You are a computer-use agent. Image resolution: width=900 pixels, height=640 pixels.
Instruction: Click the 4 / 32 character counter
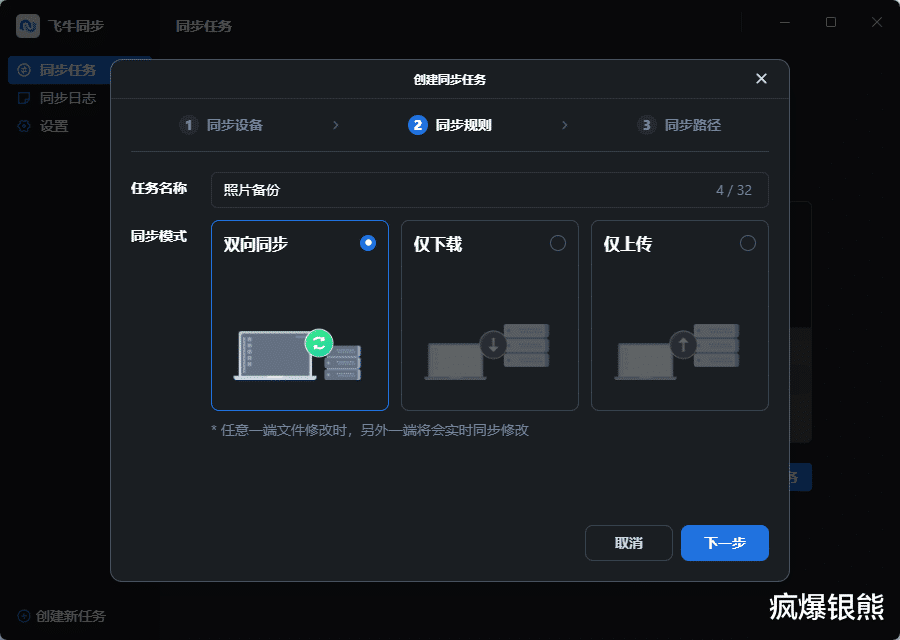(x=734, y=191)
